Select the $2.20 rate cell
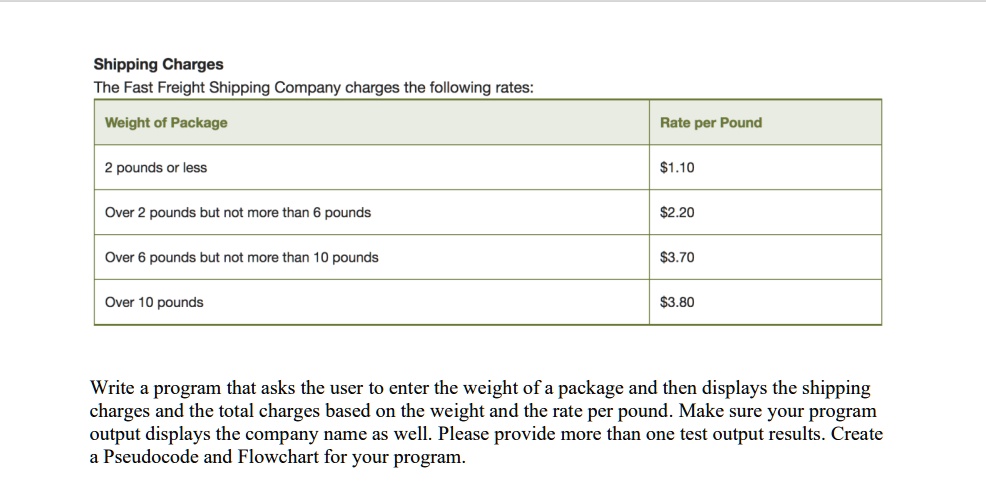This screenshot has width=986, height=494. tap(765, 212)
